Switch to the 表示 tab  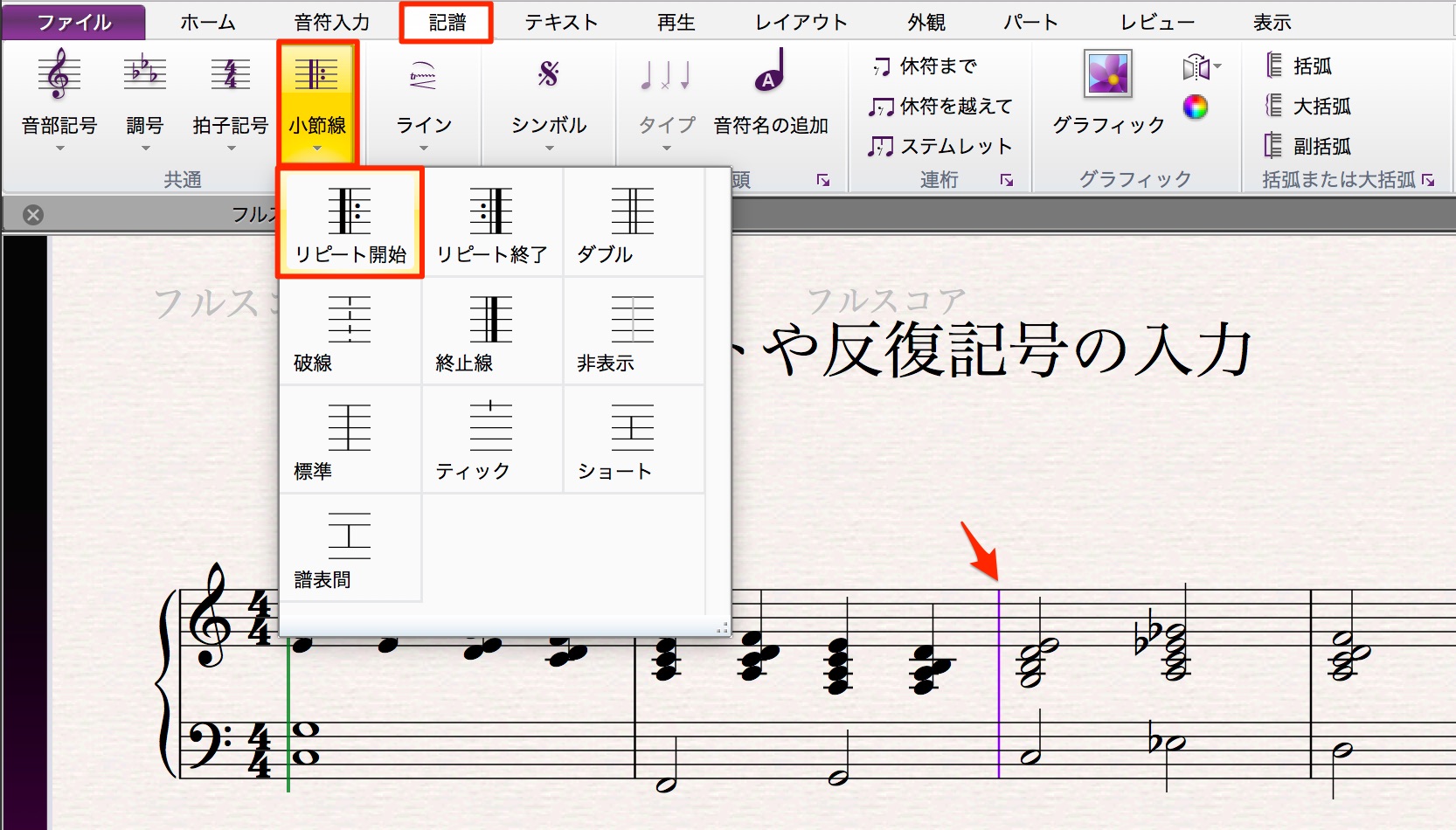point(1272,22)
